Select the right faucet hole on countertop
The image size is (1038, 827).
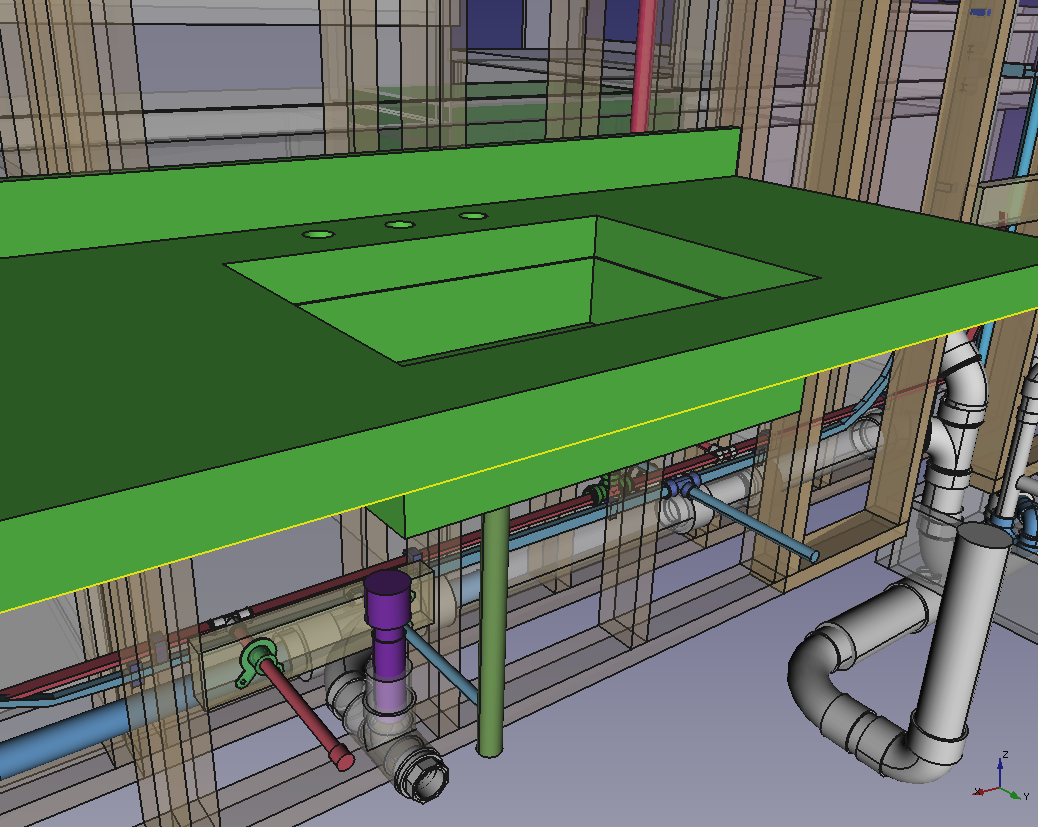pyautogui.click(x=473, y=215)
